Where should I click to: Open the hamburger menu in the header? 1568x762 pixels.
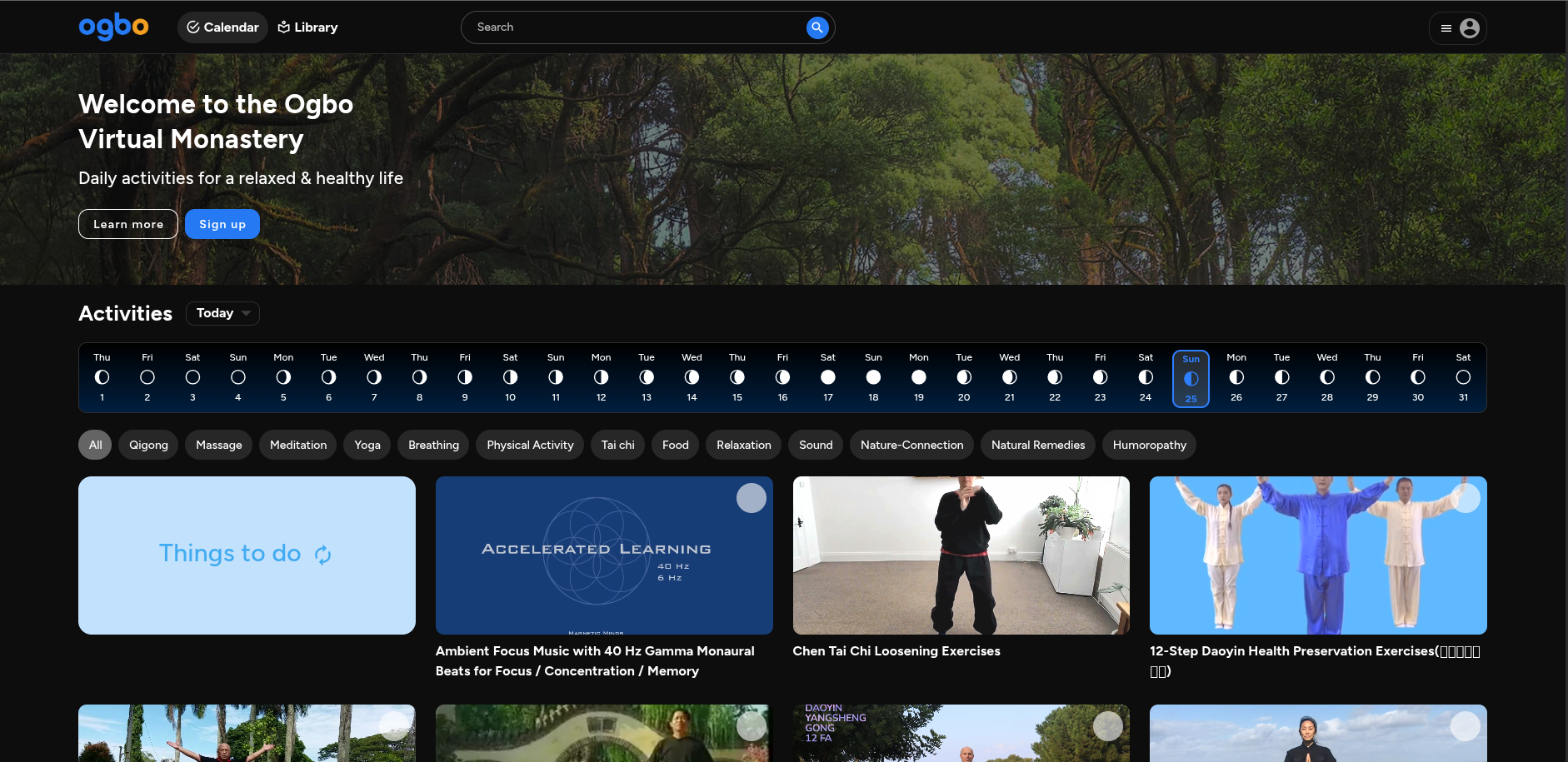click(1446, 28)
